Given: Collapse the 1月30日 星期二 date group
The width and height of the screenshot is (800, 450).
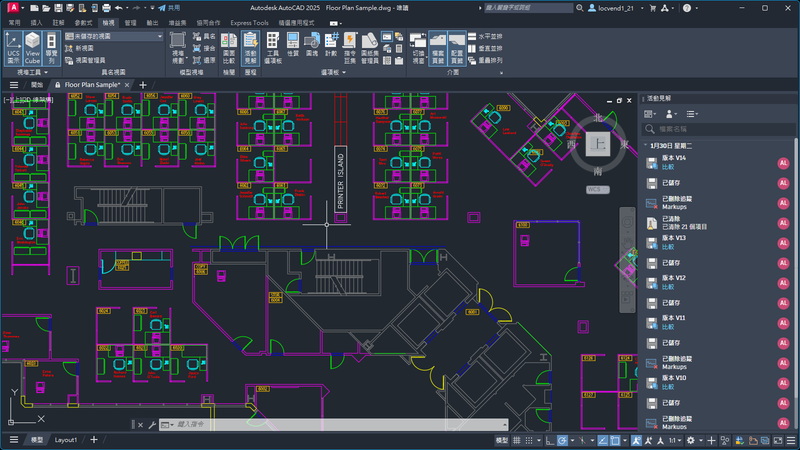Looking at the screenshot, I should tap(645, 145).
